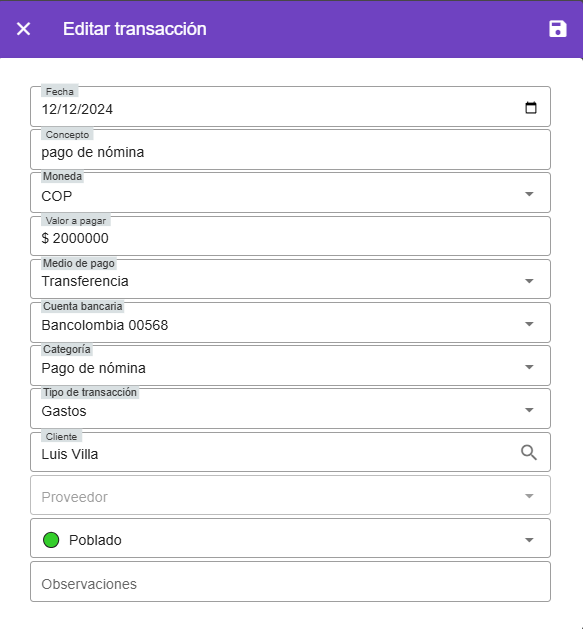Click the date text 12/12/2024
Image resolution: width=583 pixels, height=629 pixels.
(77, 109)
